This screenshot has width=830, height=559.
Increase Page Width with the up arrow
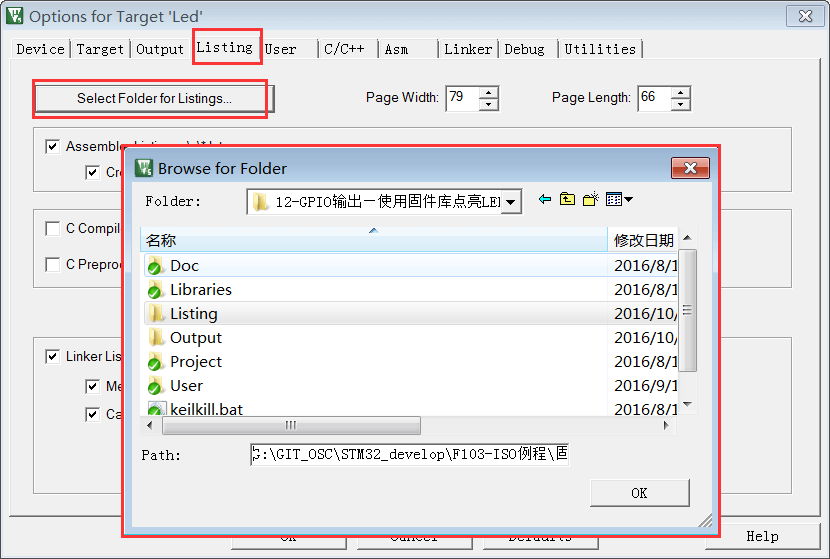click(488, 93)
